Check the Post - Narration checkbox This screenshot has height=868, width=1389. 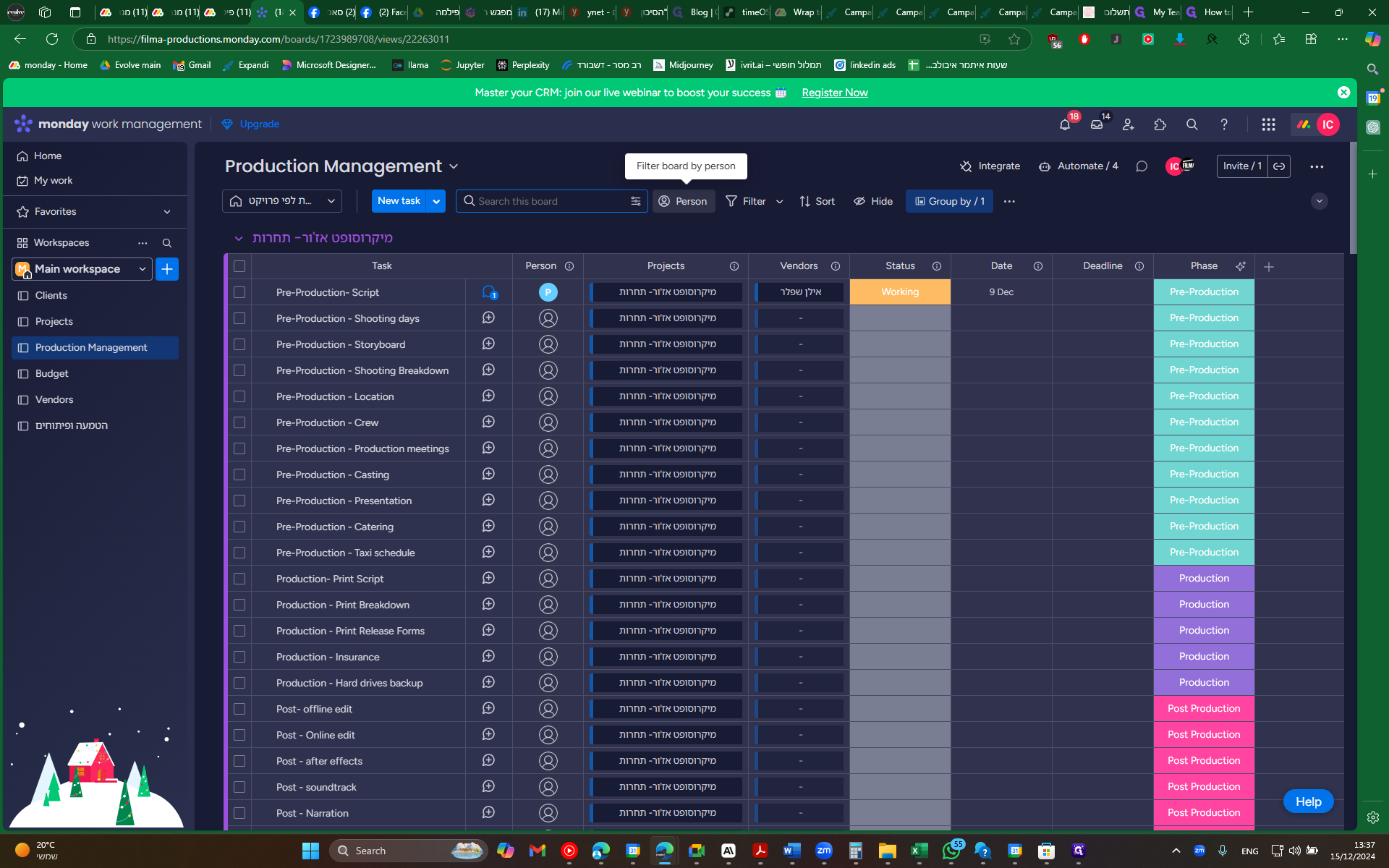click(x=239, y=813)
